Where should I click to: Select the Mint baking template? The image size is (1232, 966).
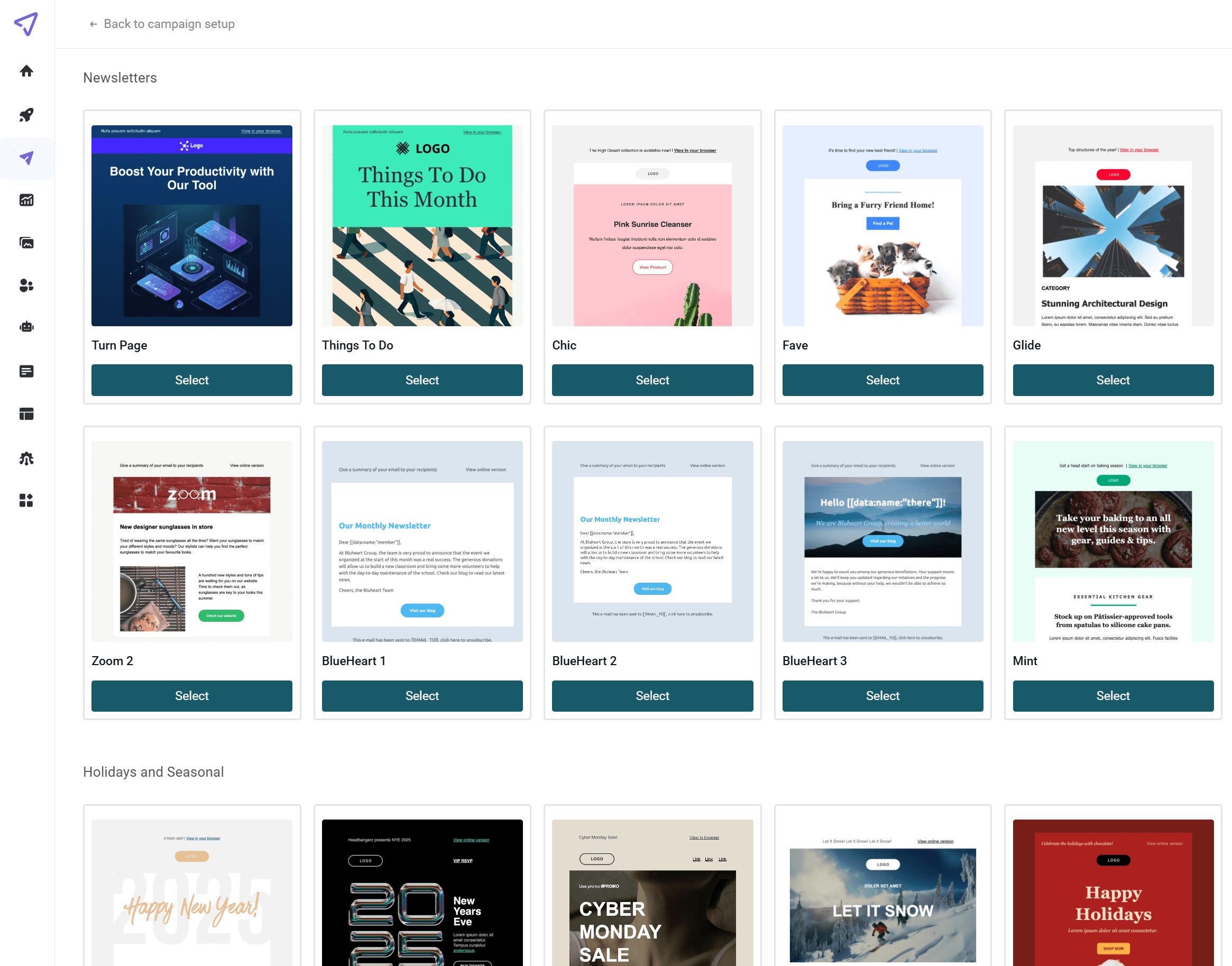point(1112,696)
